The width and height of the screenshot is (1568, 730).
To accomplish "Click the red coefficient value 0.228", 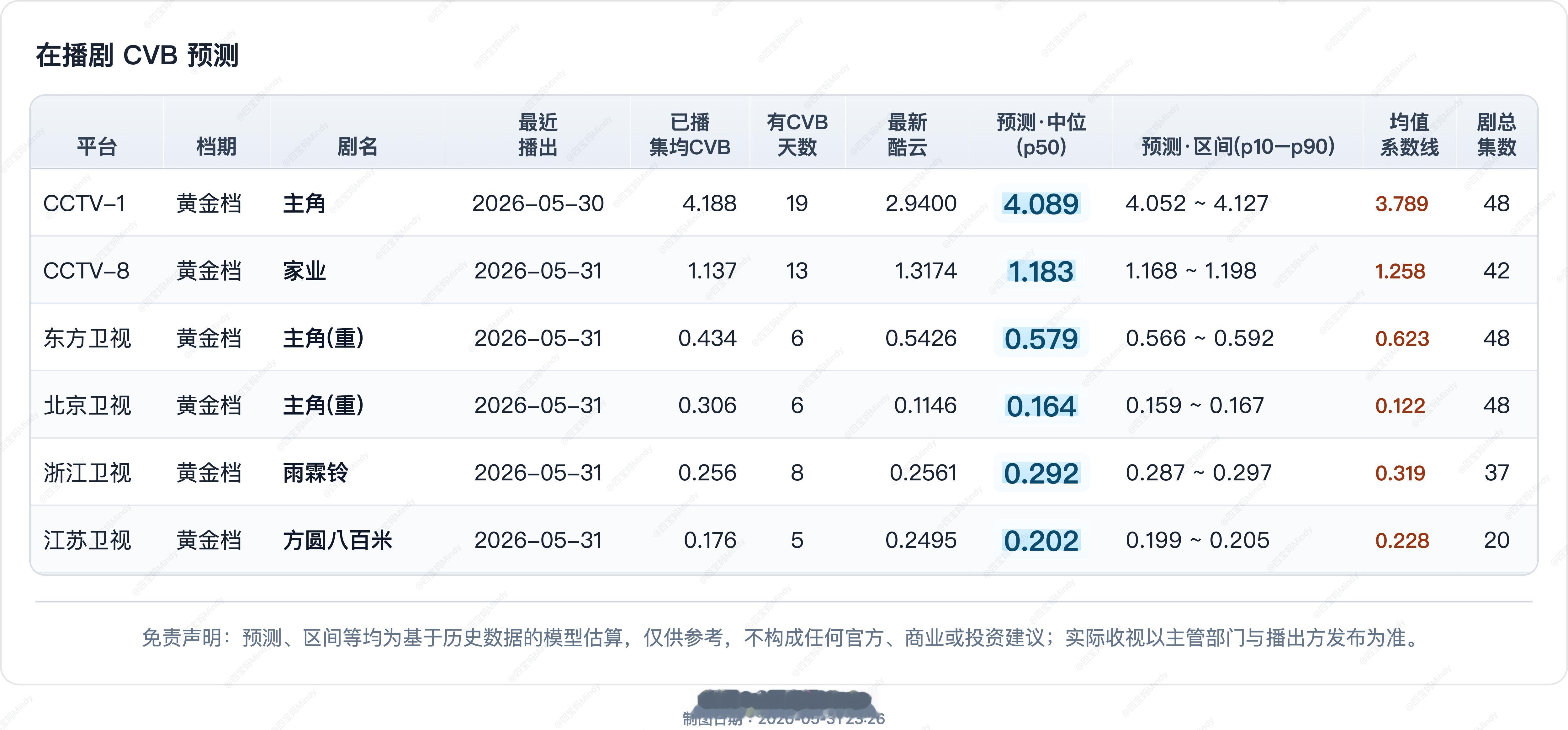I will pyautogui.click(x=1402, y=541).
